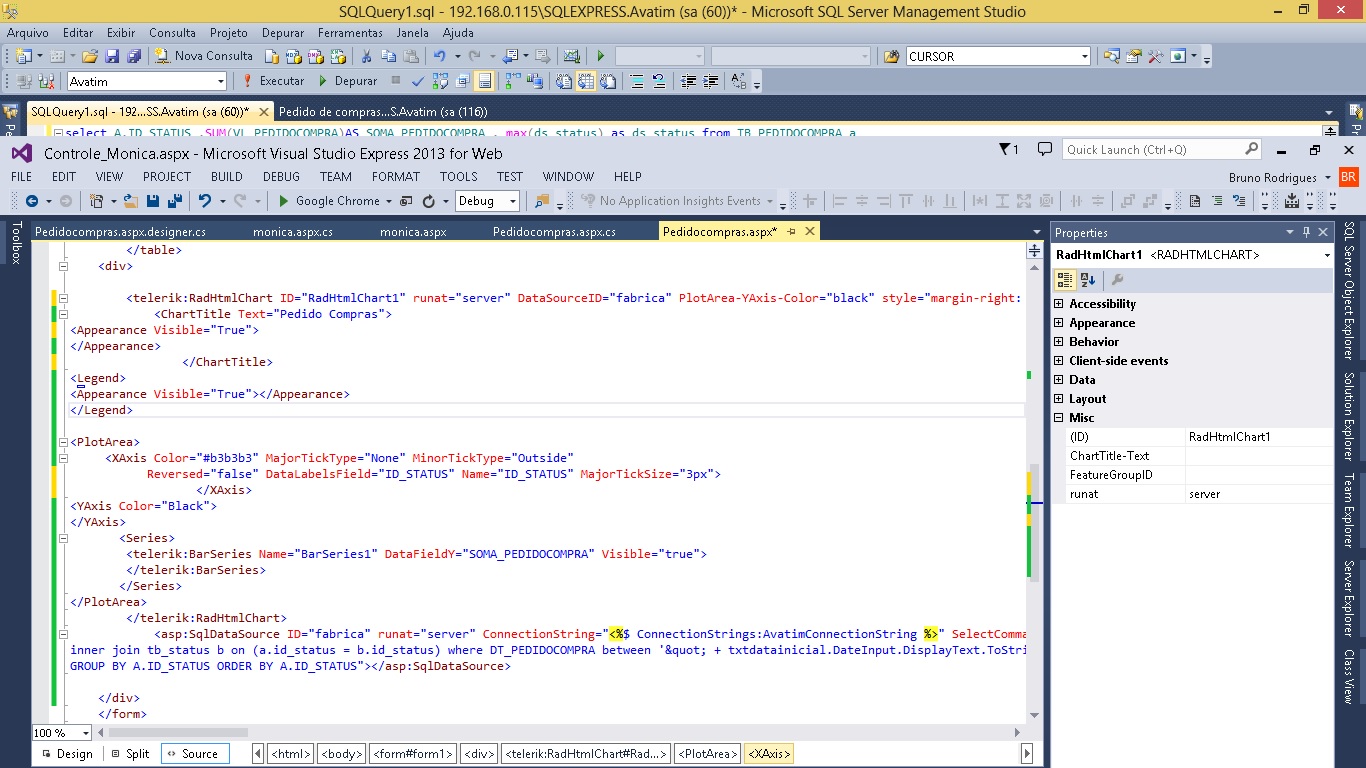Click in the Quick Launch search box
The width and height of the screenshot is (1366, 768).
coord(1150,150)
